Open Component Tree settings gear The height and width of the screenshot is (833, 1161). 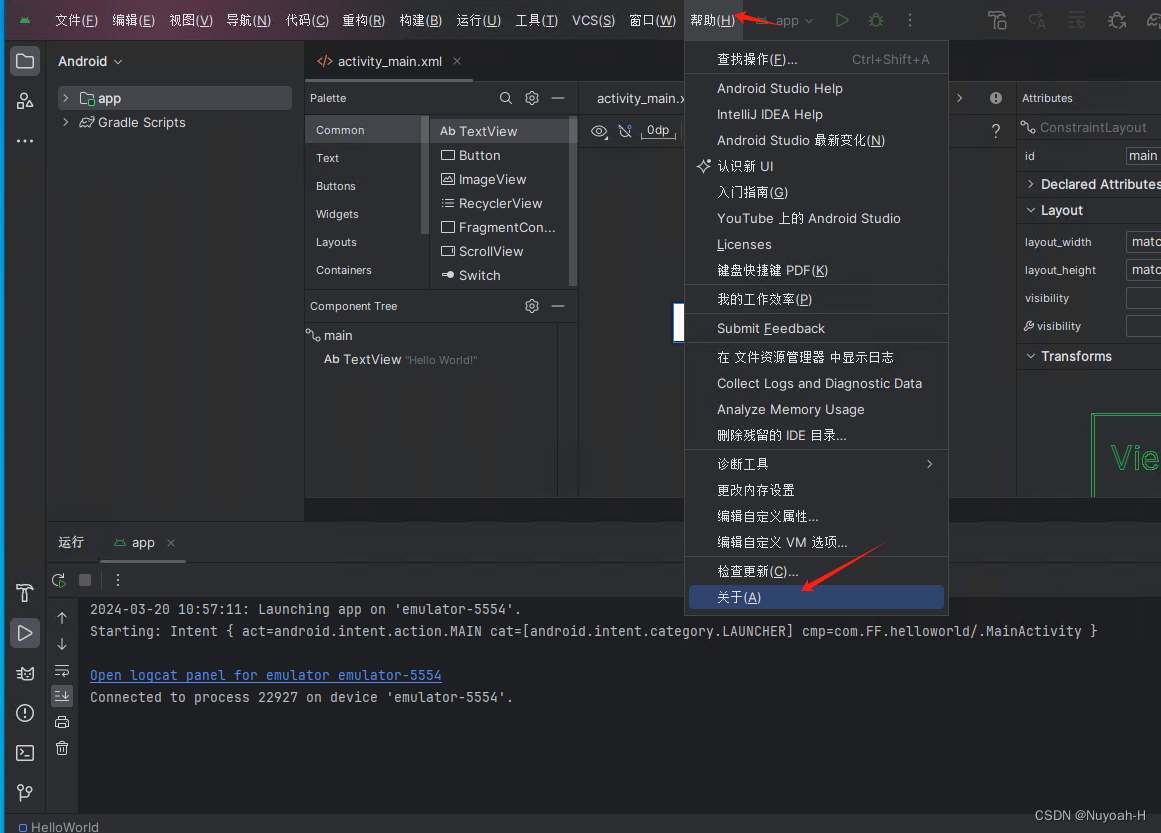pos(532,306)
